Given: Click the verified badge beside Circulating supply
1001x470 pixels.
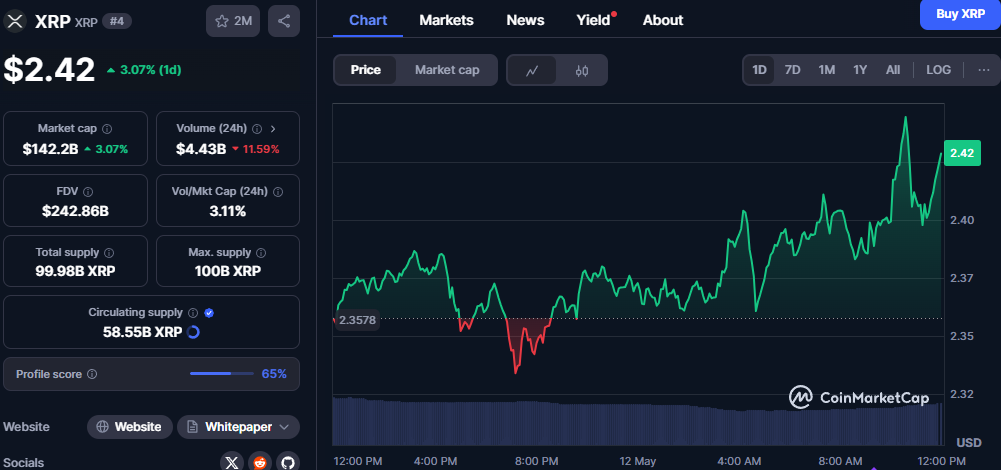Looking at the screenshot, I should coord(209,313).
